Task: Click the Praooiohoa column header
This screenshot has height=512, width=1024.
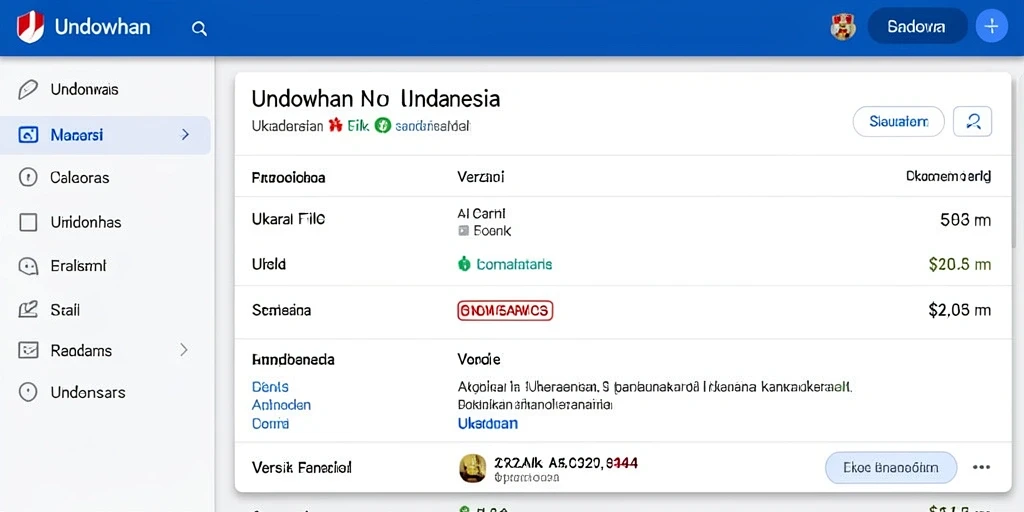Action: coord(289,177)
